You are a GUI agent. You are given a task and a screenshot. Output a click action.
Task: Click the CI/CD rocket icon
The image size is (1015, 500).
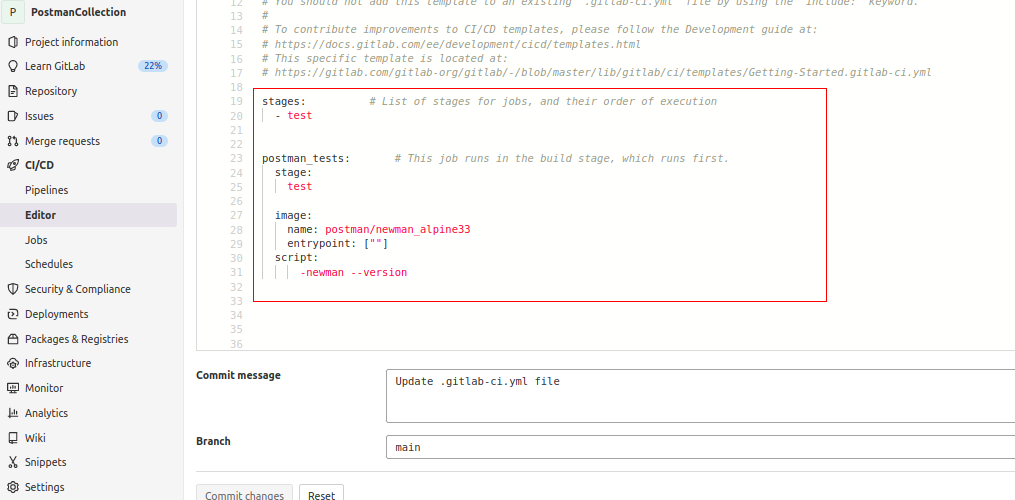pyautogui.click(x=12, y=165)
